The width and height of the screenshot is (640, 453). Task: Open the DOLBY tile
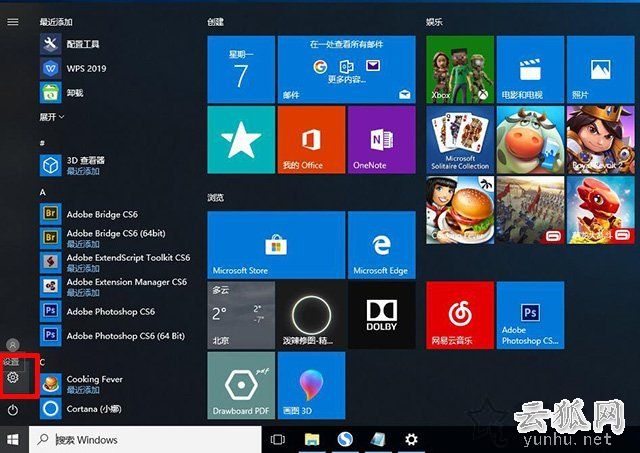pos(382,315)
